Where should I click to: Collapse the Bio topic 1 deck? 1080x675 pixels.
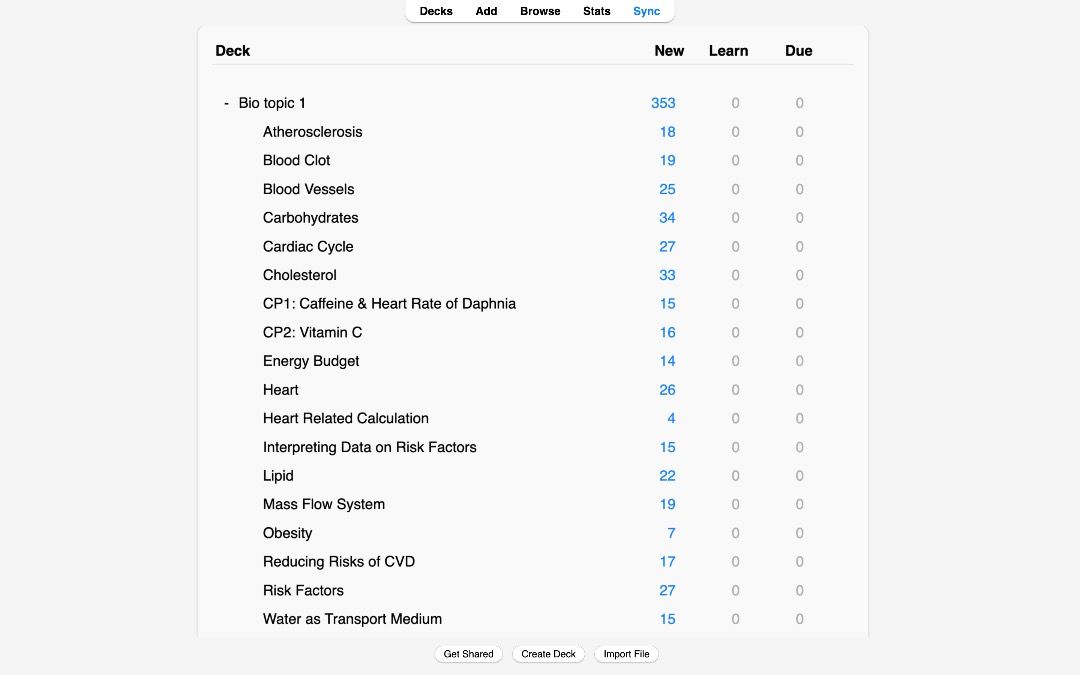point(227,103)
